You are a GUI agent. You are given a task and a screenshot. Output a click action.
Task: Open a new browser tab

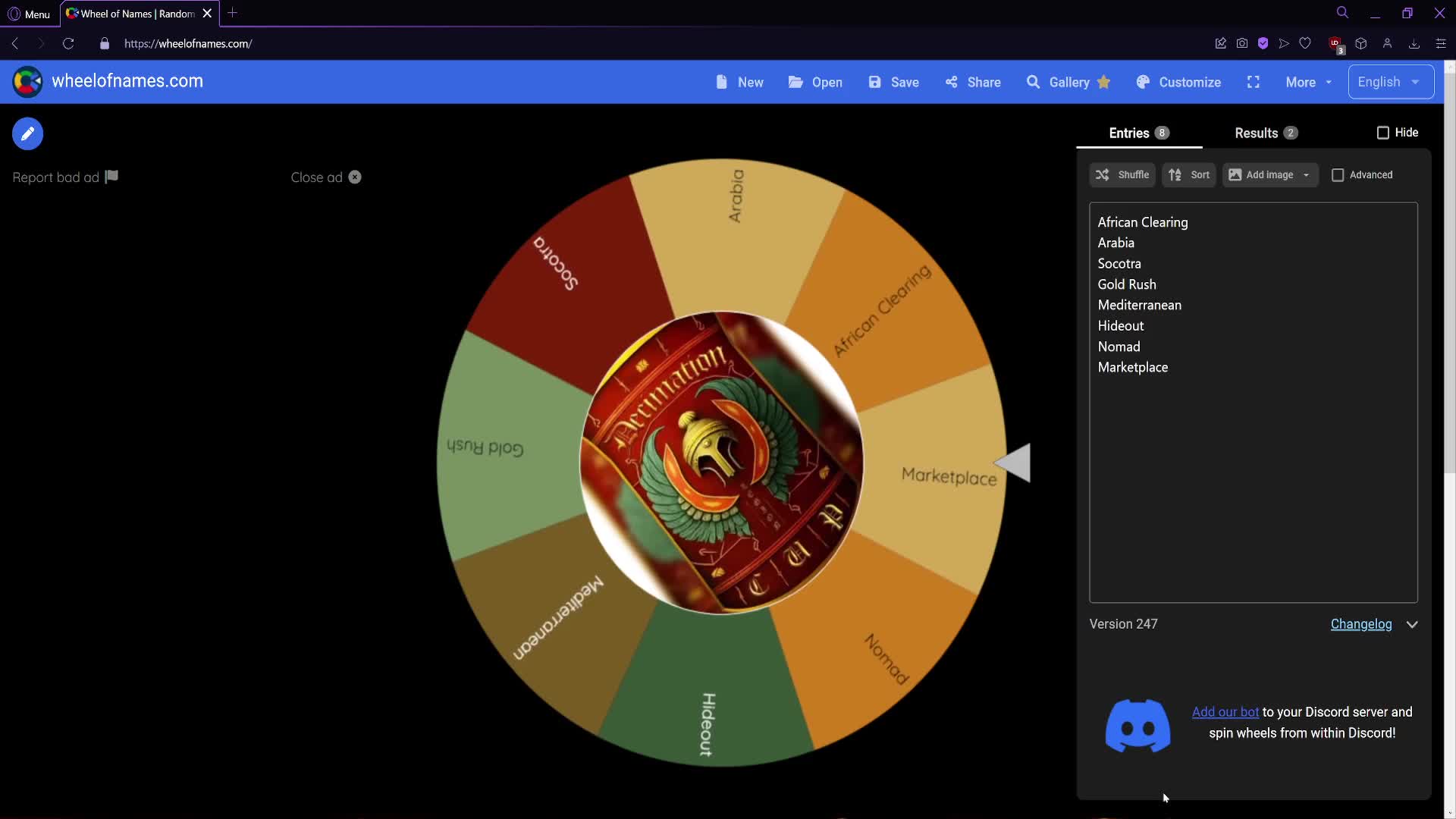point(233,13)
